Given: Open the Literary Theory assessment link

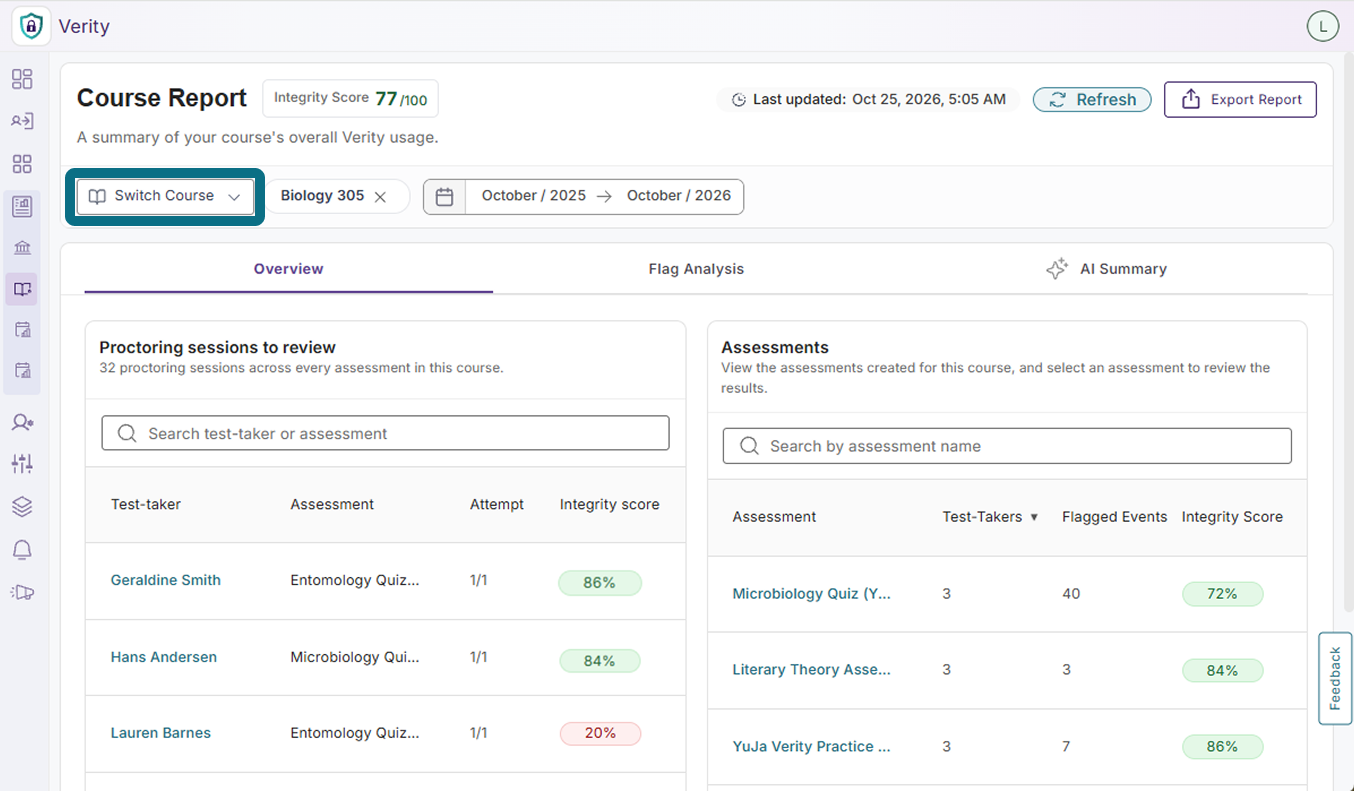Looking at the screenshot, I should [812, 670].
